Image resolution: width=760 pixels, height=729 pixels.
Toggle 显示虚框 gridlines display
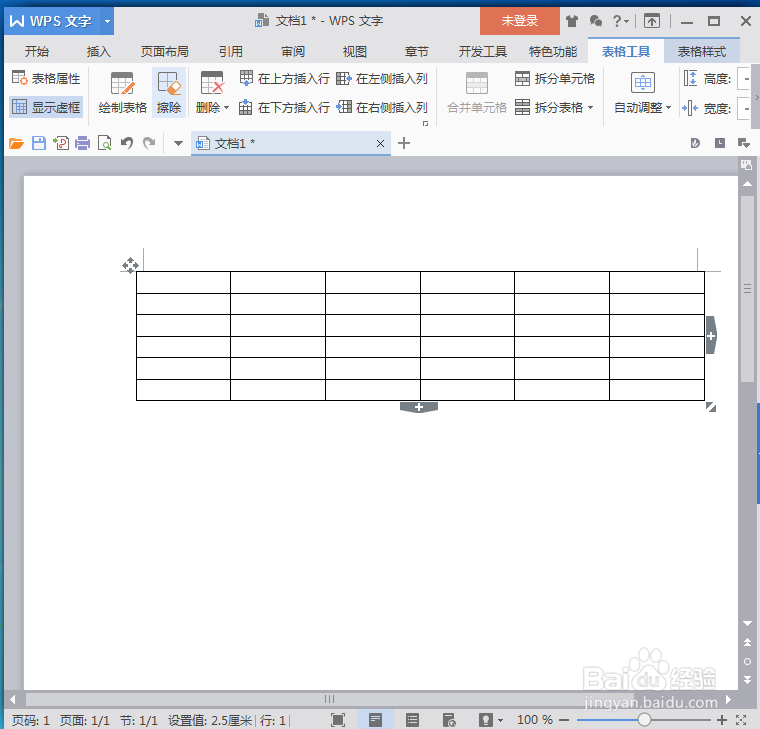[46, 107]
